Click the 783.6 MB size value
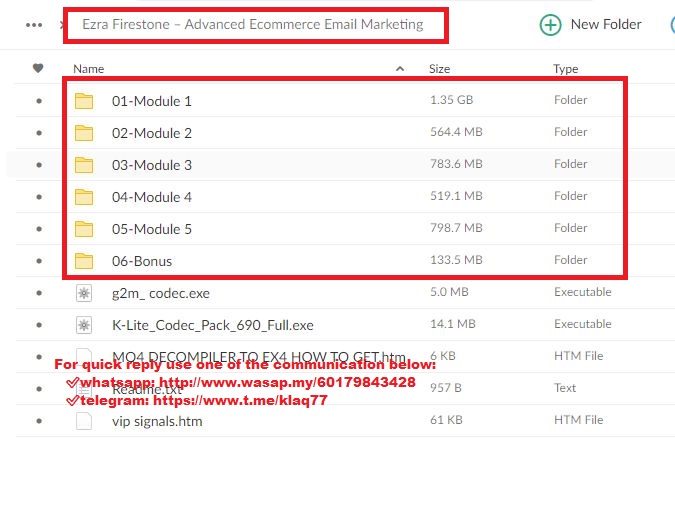 (x=456, y=164)
